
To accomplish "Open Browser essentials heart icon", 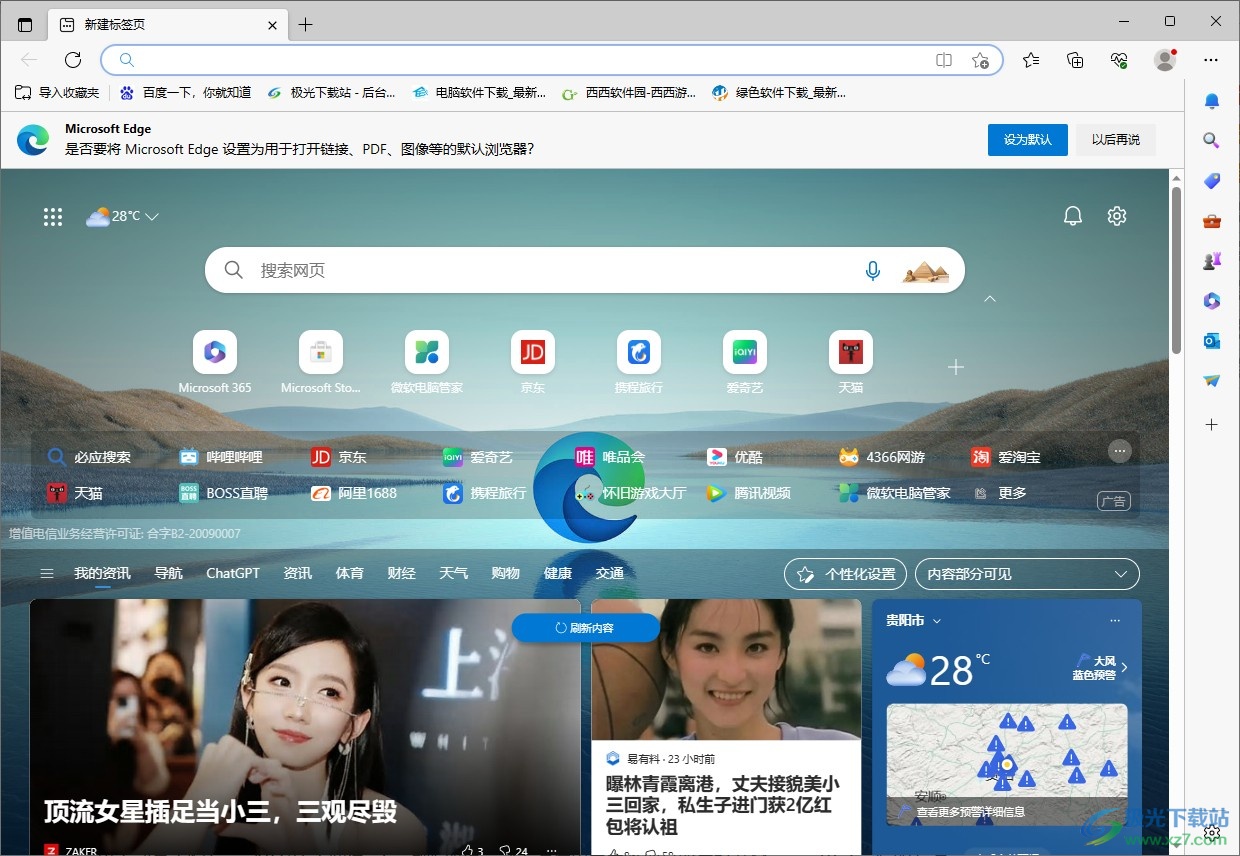I will click(x=1119, y=60).
